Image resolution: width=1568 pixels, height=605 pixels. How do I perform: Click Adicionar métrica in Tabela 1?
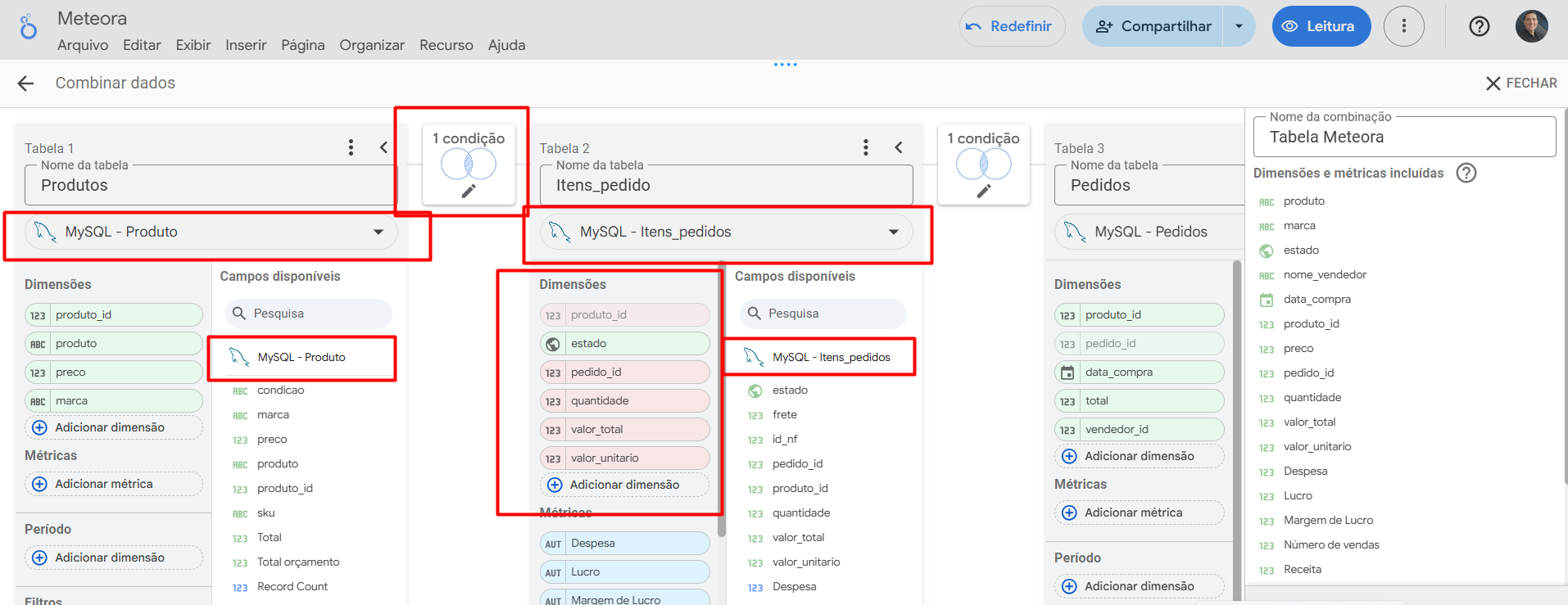click(x=104, y=484)
